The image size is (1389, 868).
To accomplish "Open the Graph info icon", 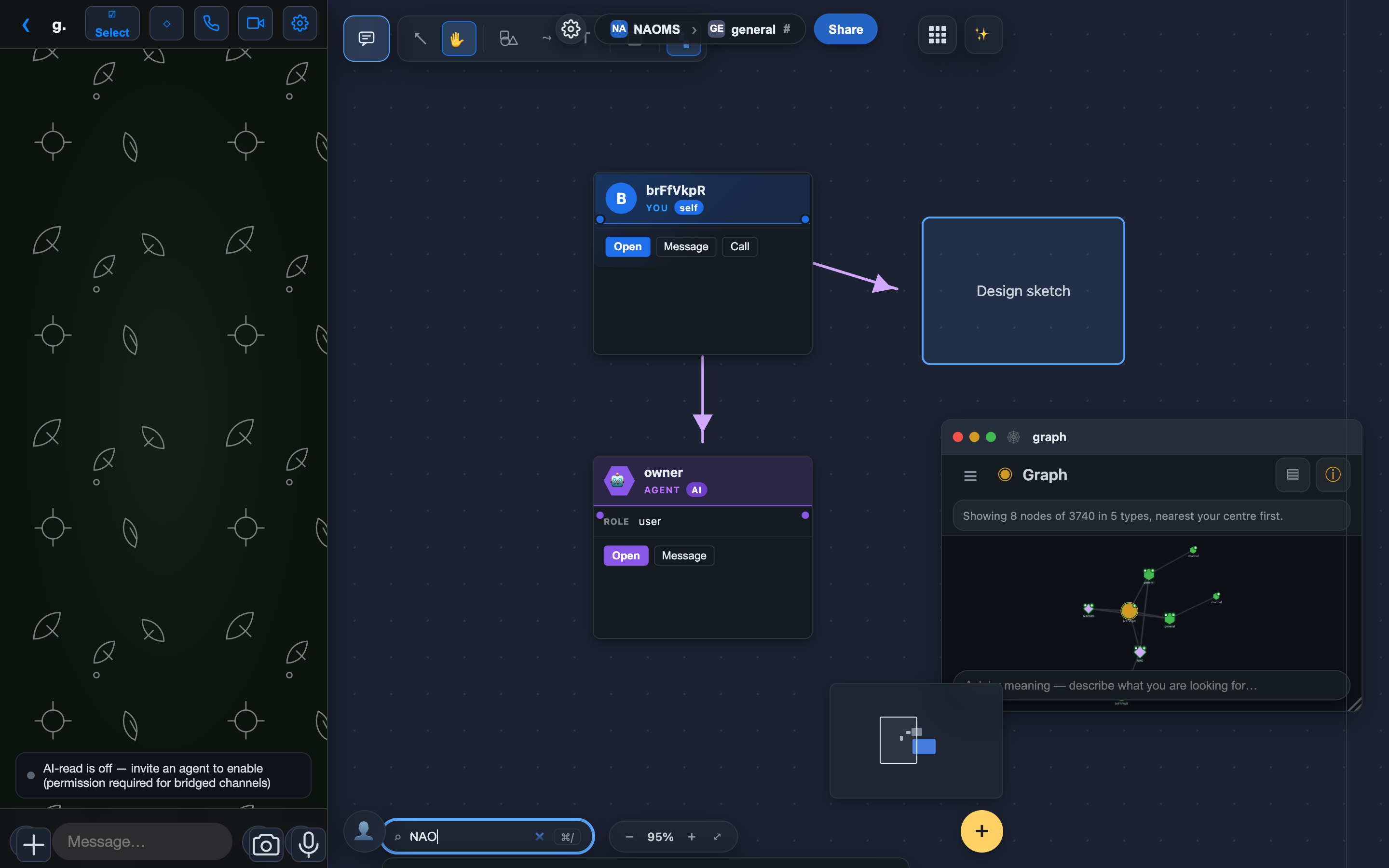I will 1333,475.
